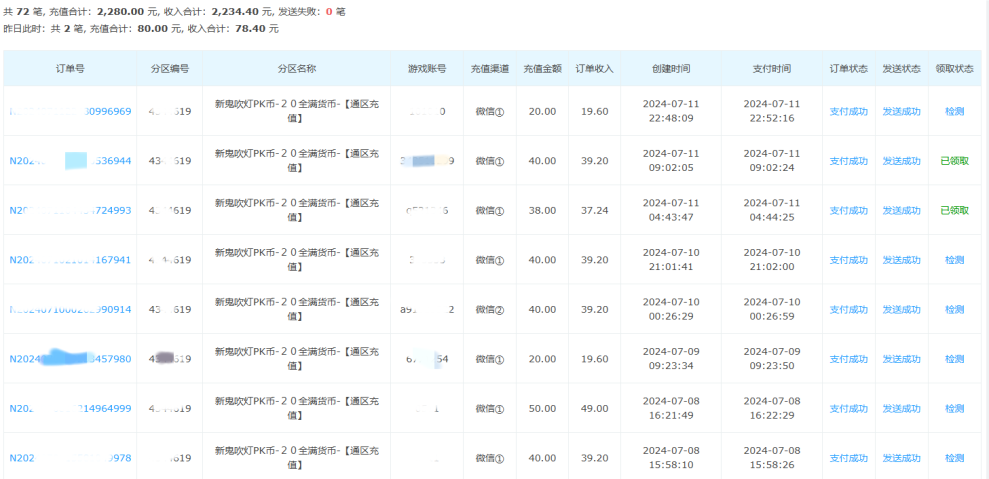This screenshot has height=479, width=989.
Task: Click the 微信② recharge channel cell
Action: 490,310
